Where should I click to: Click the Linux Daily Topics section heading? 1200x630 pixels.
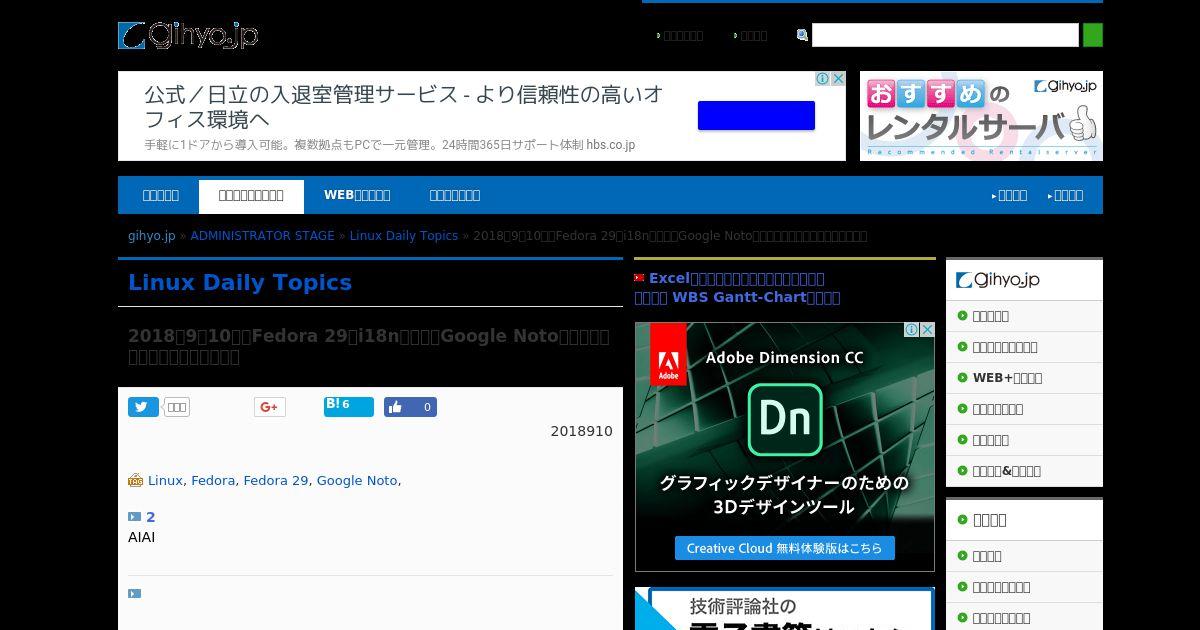pos(240,282)
